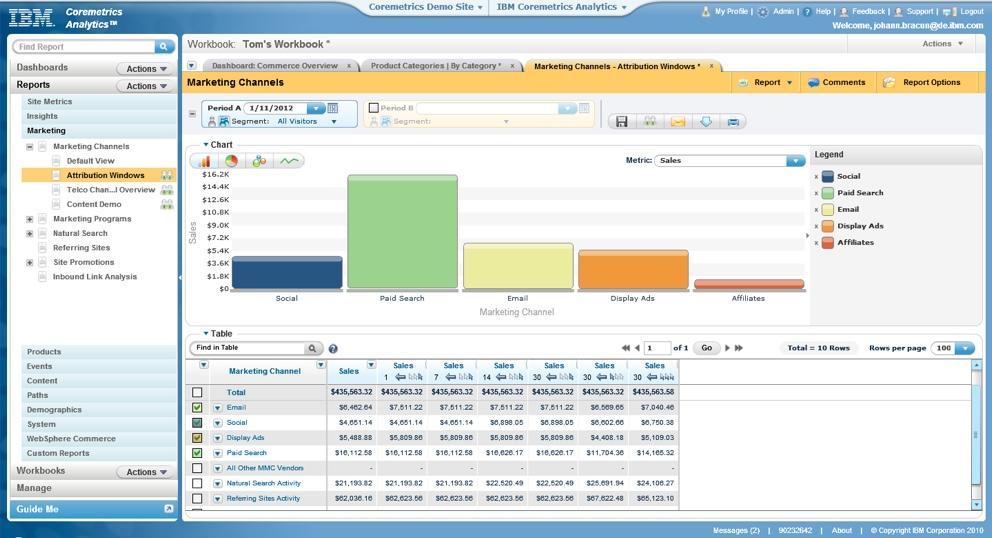
Task: Click the Guide Me expand icon
Action: (x=169, y=509)
